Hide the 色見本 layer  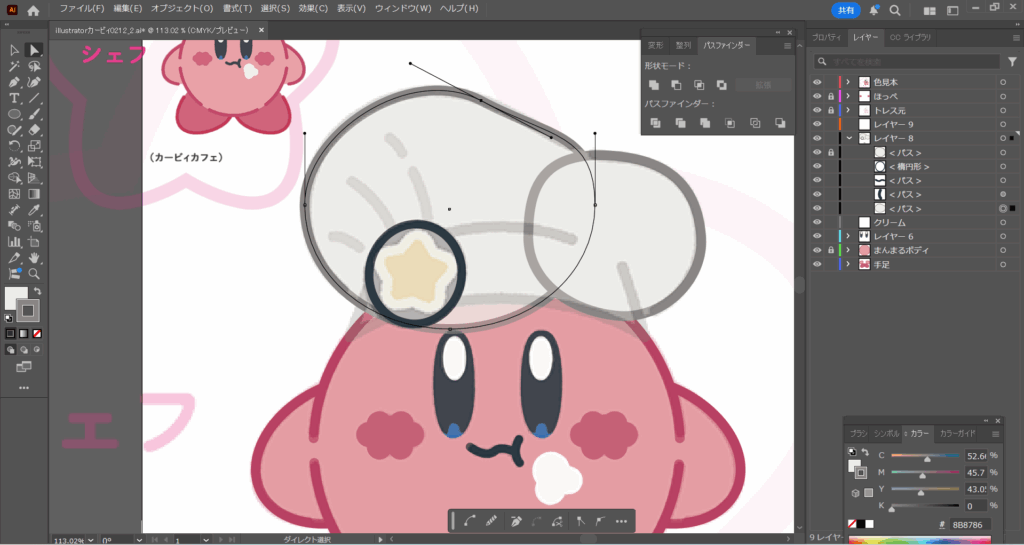pyautogui.click(x=817, y=82)
